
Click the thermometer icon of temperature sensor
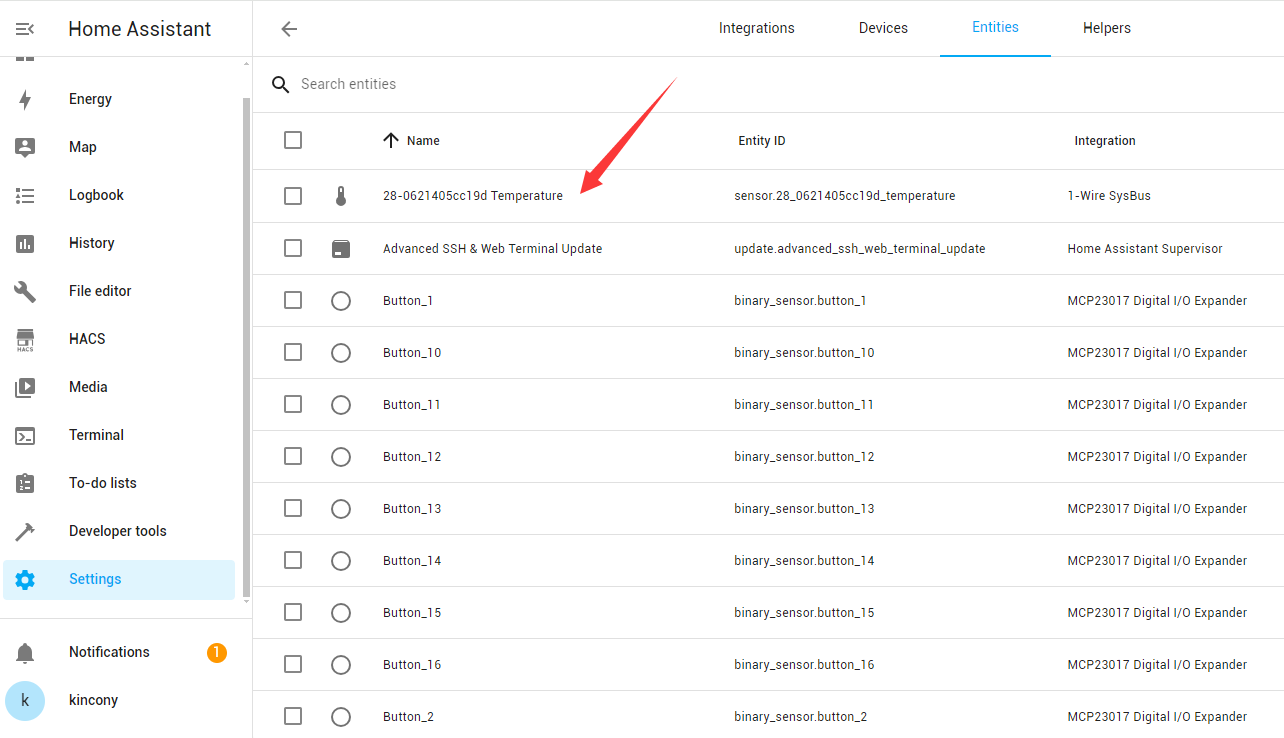pyautogui.click(x=341, y=196)
